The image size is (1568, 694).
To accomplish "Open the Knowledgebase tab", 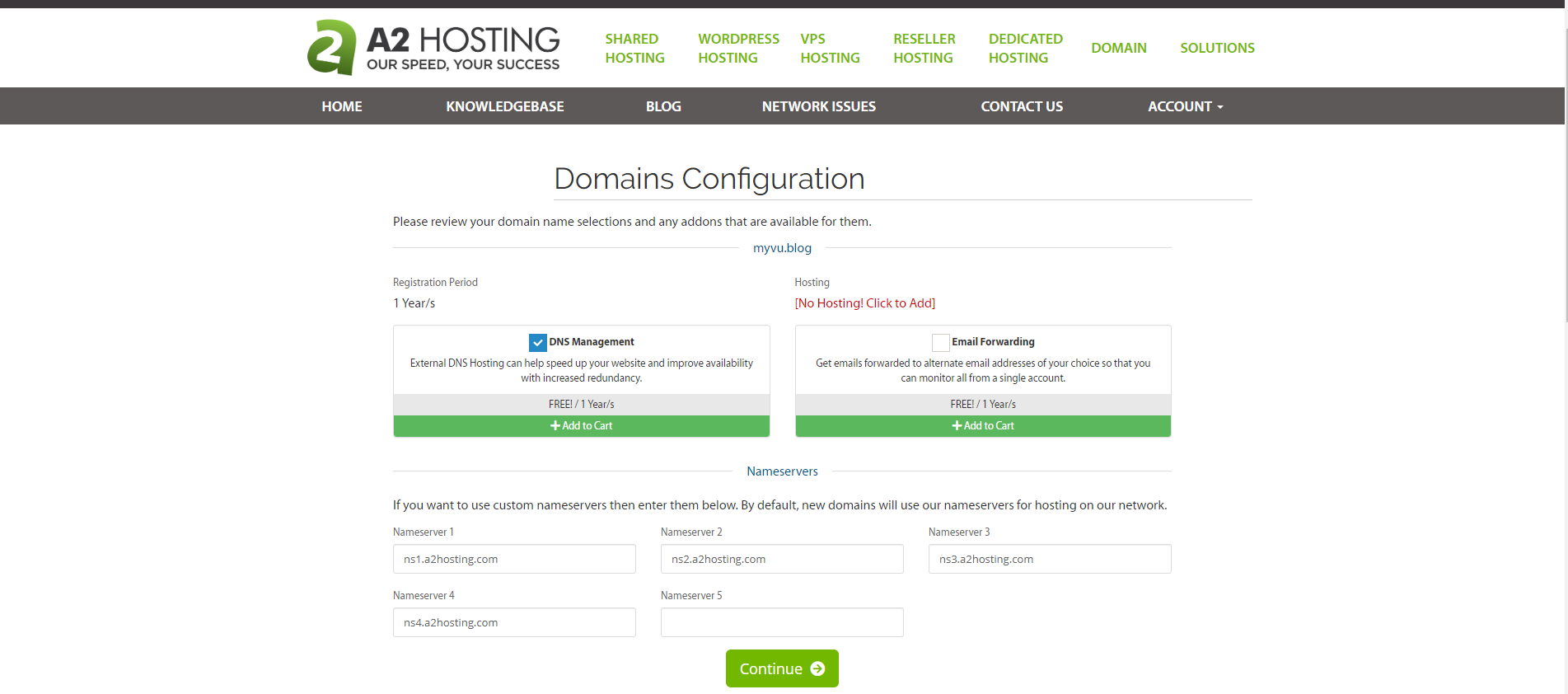I will pyautogui.click(x=504, y=106).
